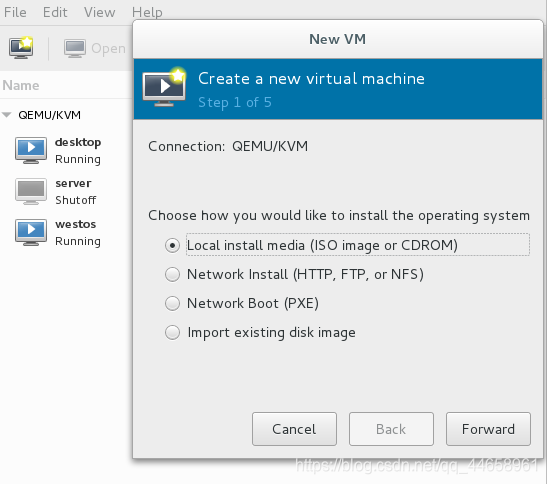
Task: Click the Open toolbar label
Action: pyautogui.click(x=108, y=49)
